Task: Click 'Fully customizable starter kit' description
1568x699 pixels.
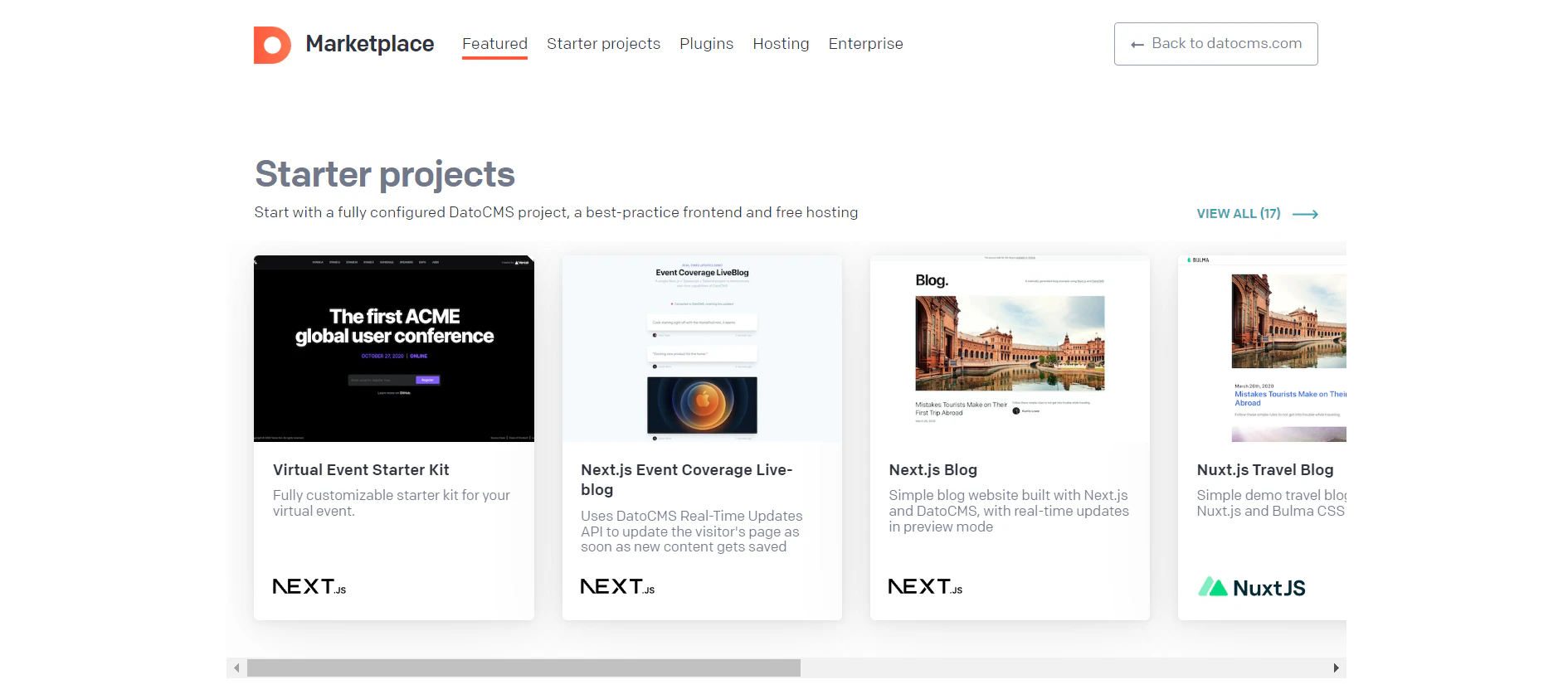Action: 392,502
